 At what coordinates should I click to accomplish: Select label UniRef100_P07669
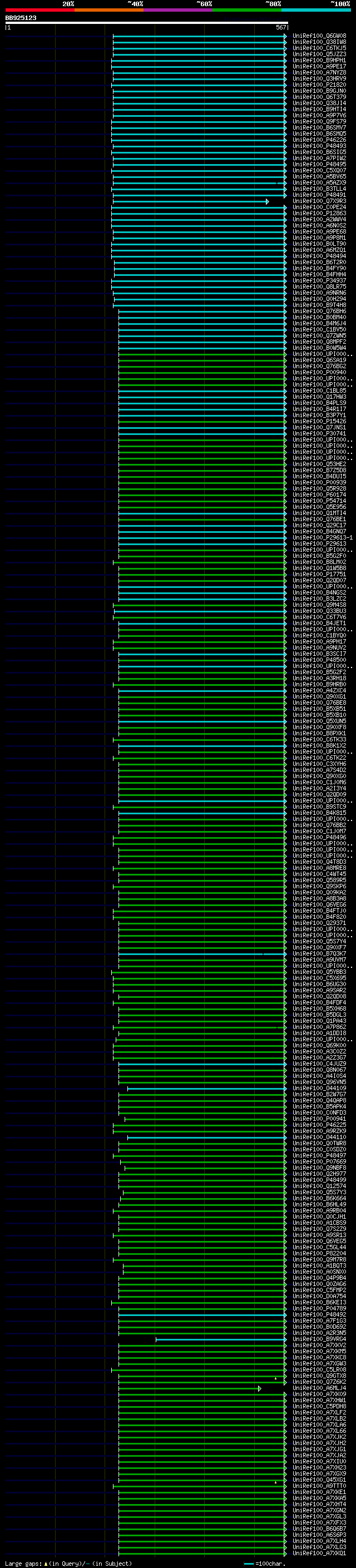click(x=319, y=1161)
